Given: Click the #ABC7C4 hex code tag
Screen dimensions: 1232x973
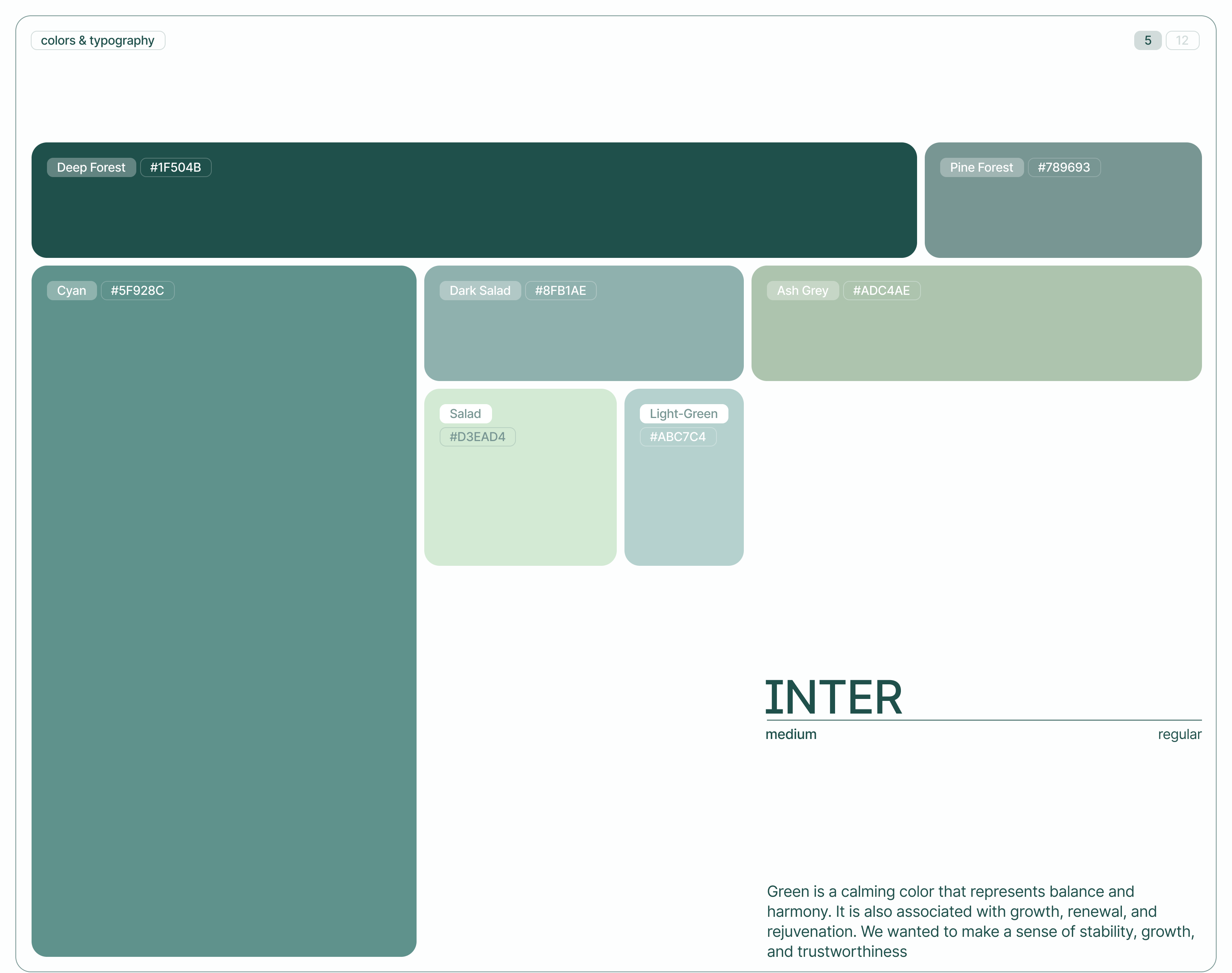Looking at the screenshot, I should pos(678,437).
